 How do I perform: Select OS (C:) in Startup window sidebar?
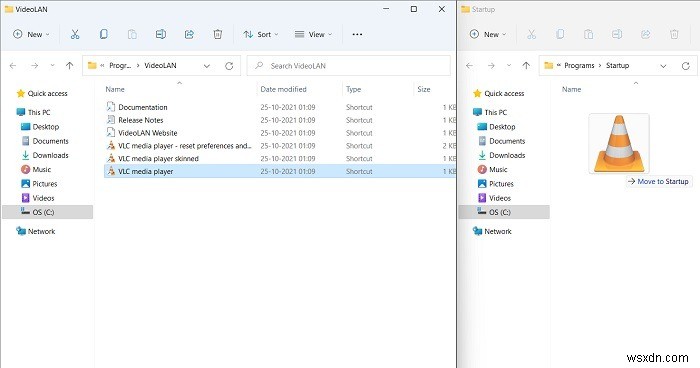pos(504,212)
